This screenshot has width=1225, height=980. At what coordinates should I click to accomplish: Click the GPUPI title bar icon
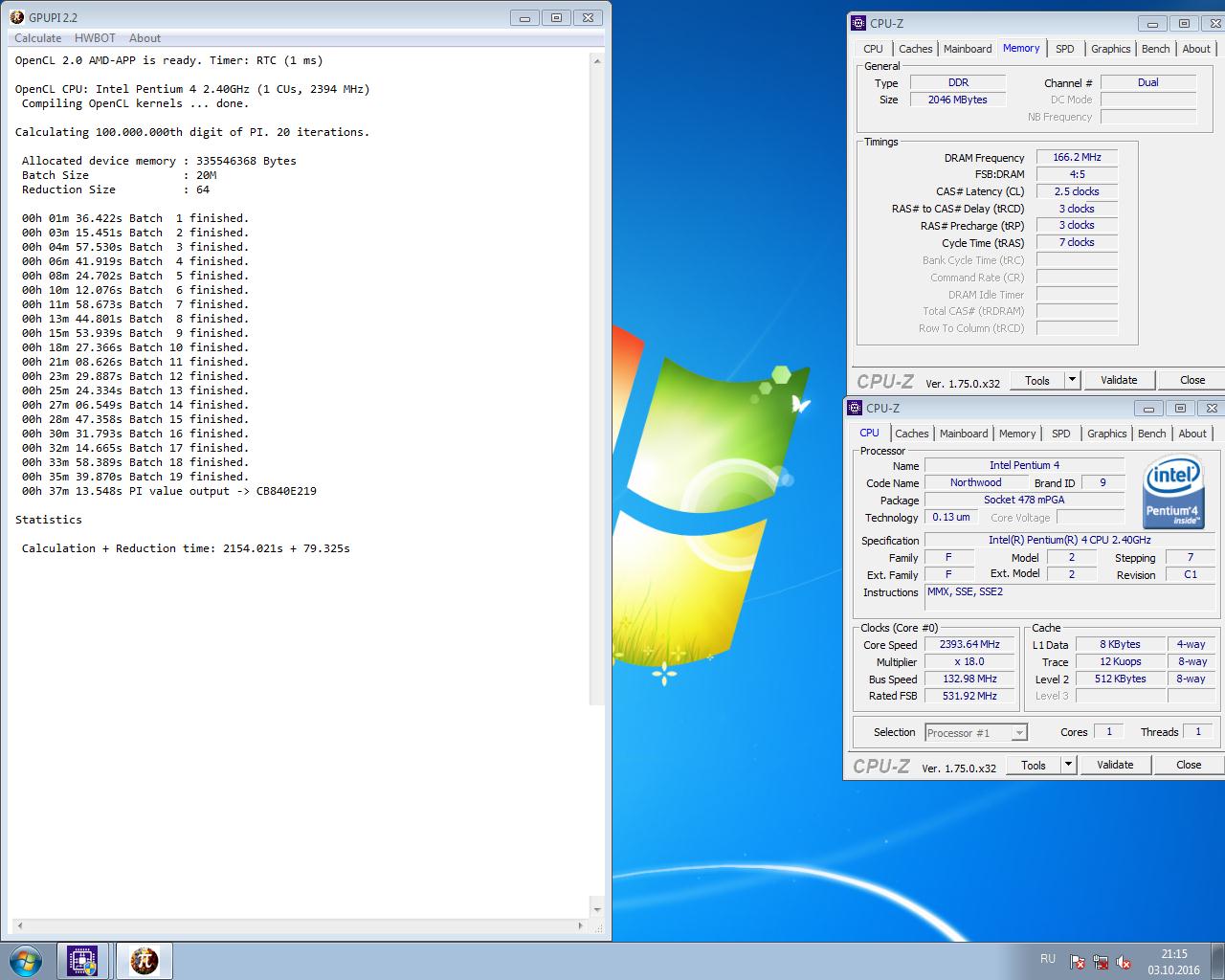(17, 17)
